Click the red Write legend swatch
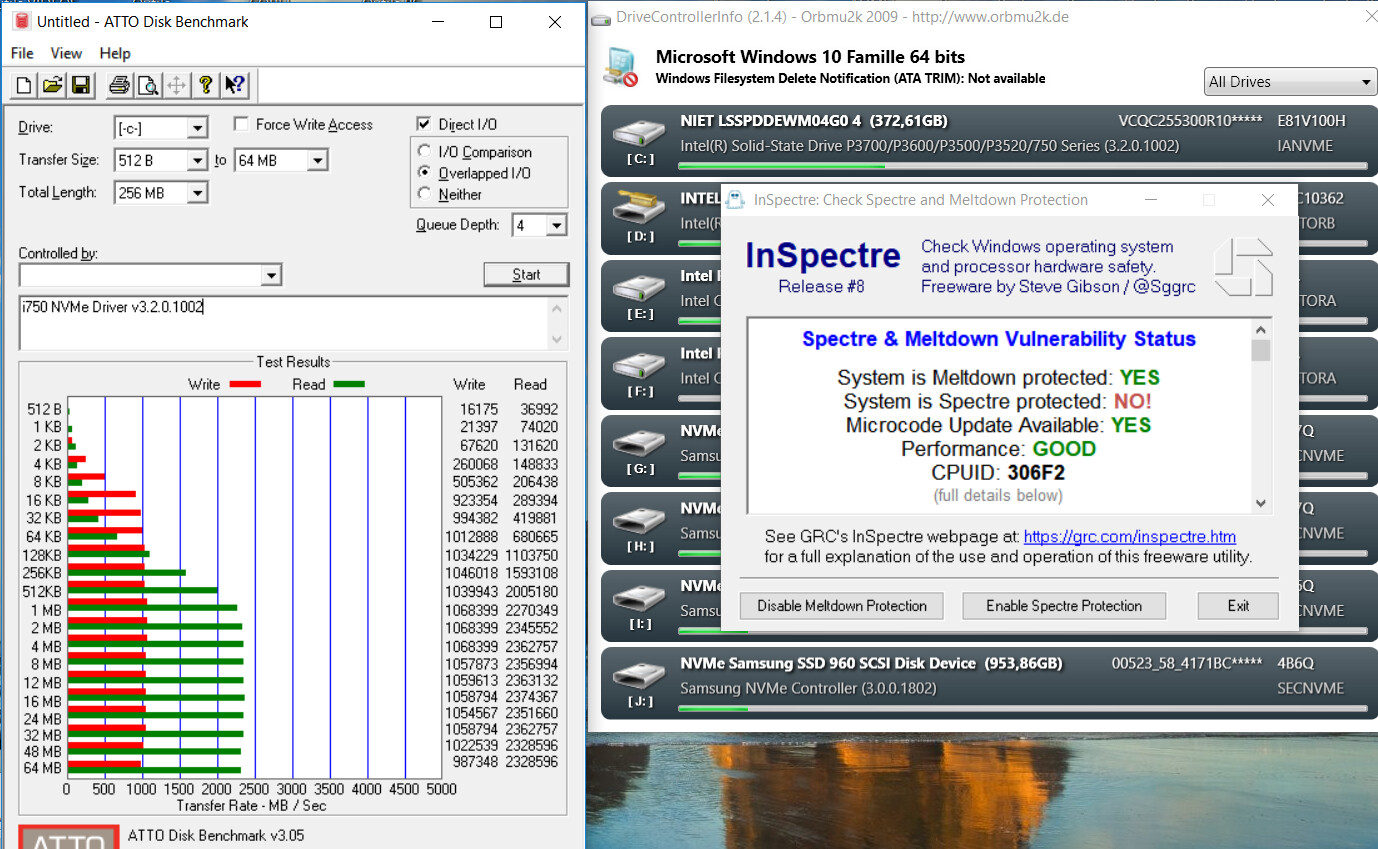Image resolution: width=1378 pixels, height=849 pixels. [x=245, y=384]
